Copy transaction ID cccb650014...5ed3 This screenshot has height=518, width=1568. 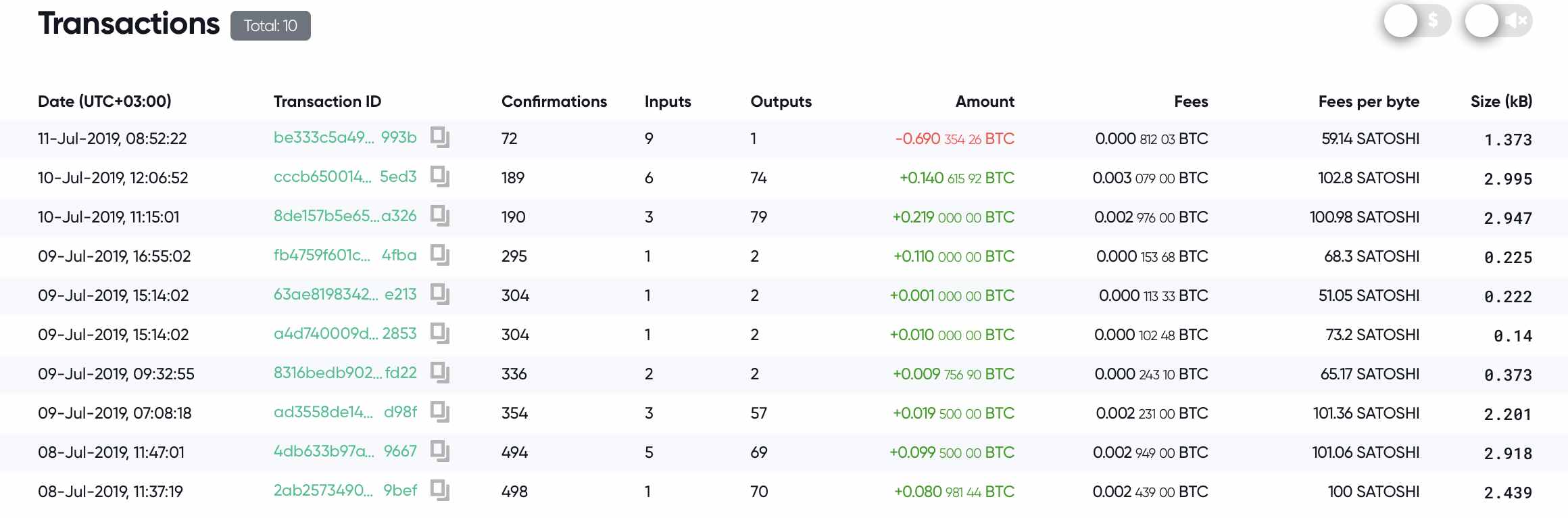point(440,177)
